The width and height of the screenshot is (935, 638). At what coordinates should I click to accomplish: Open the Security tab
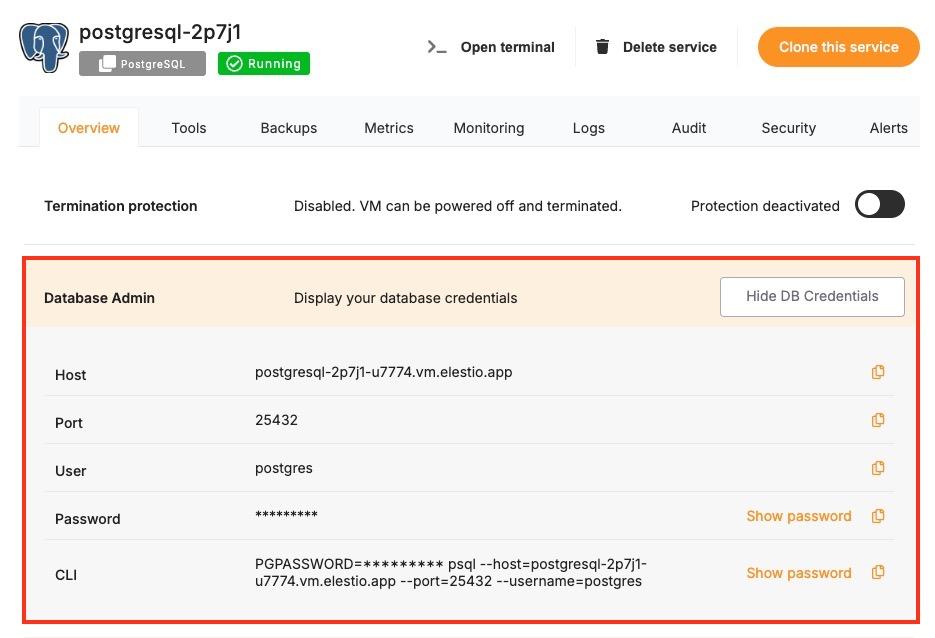point(788,127)
